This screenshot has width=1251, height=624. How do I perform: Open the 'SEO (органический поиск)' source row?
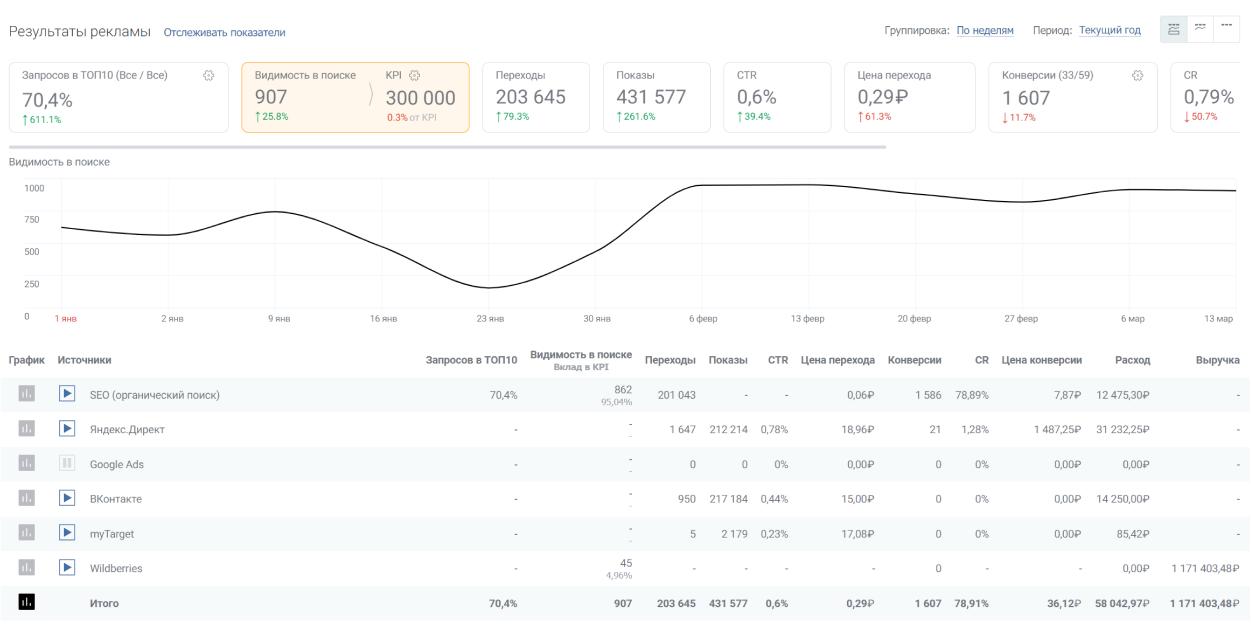pos(155,395)
